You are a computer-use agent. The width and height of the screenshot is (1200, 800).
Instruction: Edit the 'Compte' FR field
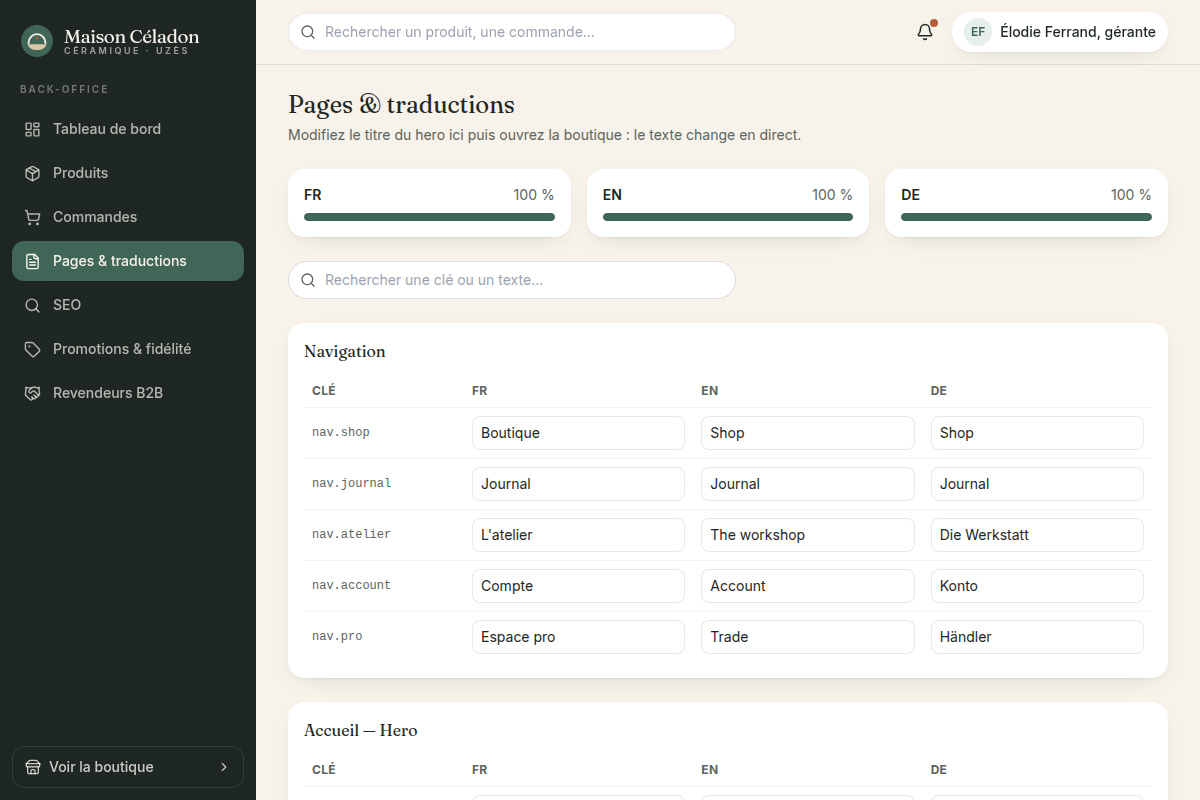tap(578, 586)
